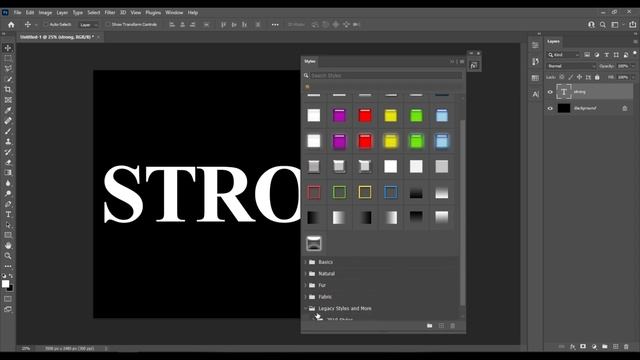Switch to the Layers panel tab
The width and height of the screenshot is (640, 360).
553,41
